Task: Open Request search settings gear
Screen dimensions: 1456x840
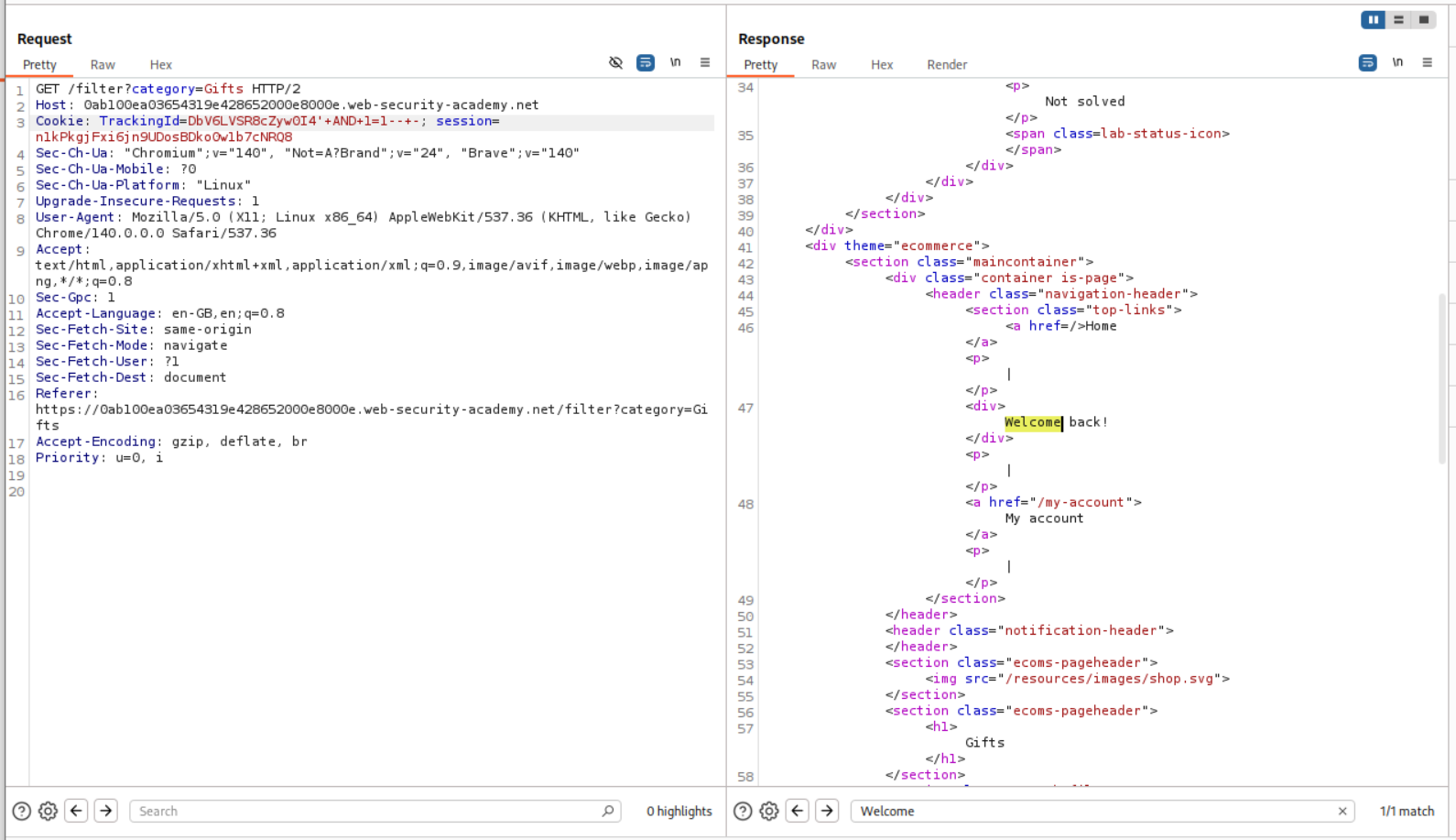Action: pos(49,811)
